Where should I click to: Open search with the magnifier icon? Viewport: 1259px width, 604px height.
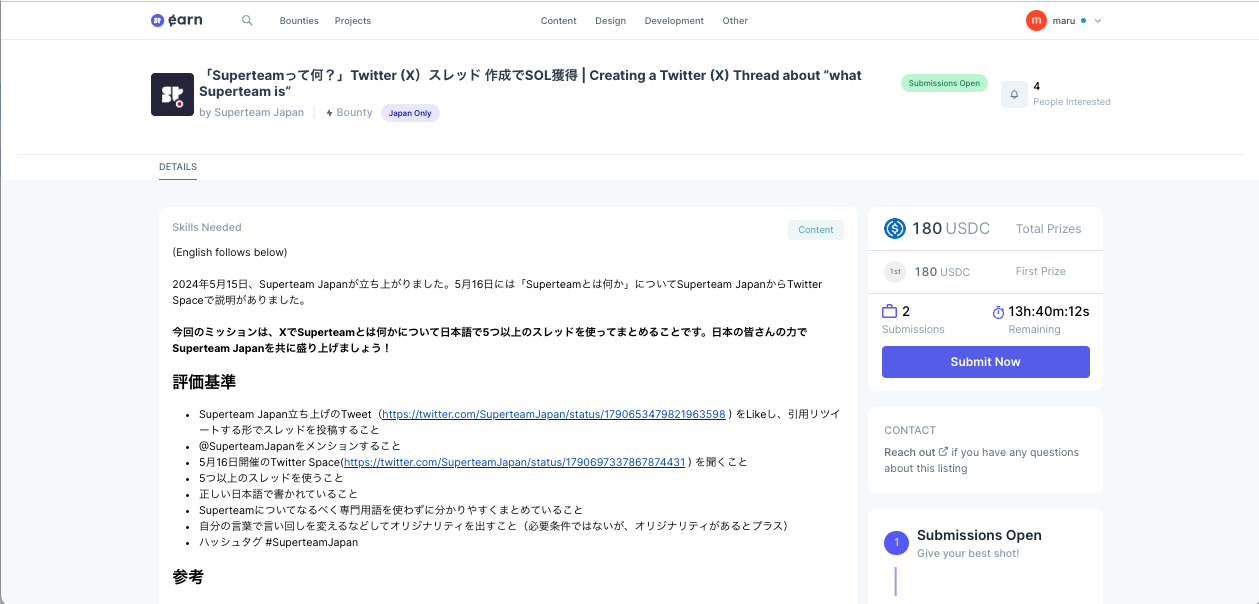[247, 20]
